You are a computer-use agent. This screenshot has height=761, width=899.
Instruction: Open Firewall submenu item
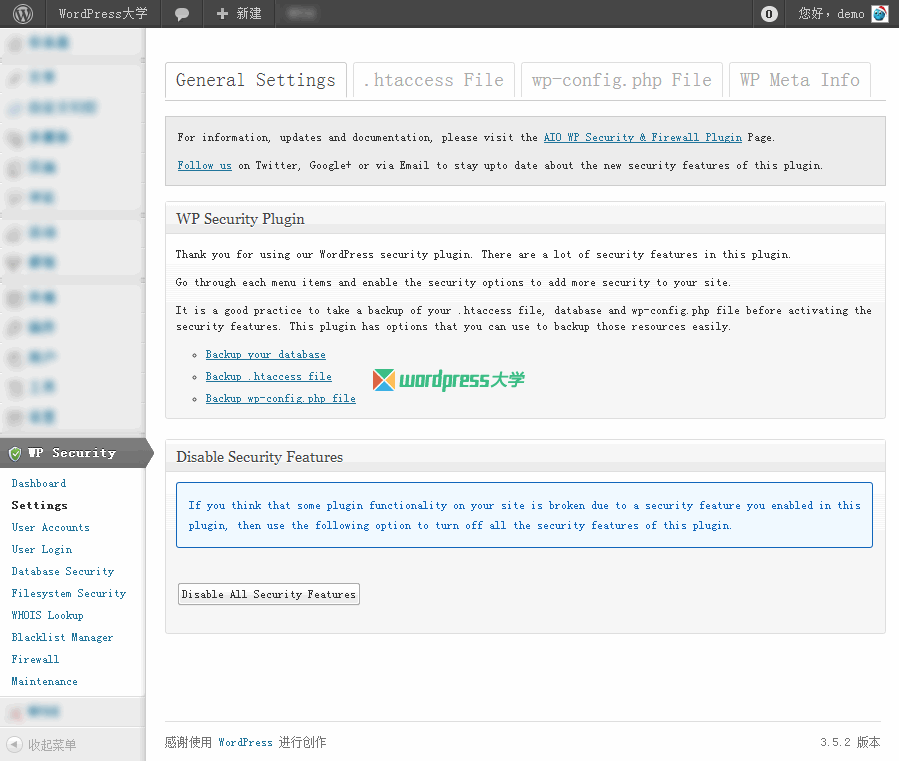tap(35, 659)
